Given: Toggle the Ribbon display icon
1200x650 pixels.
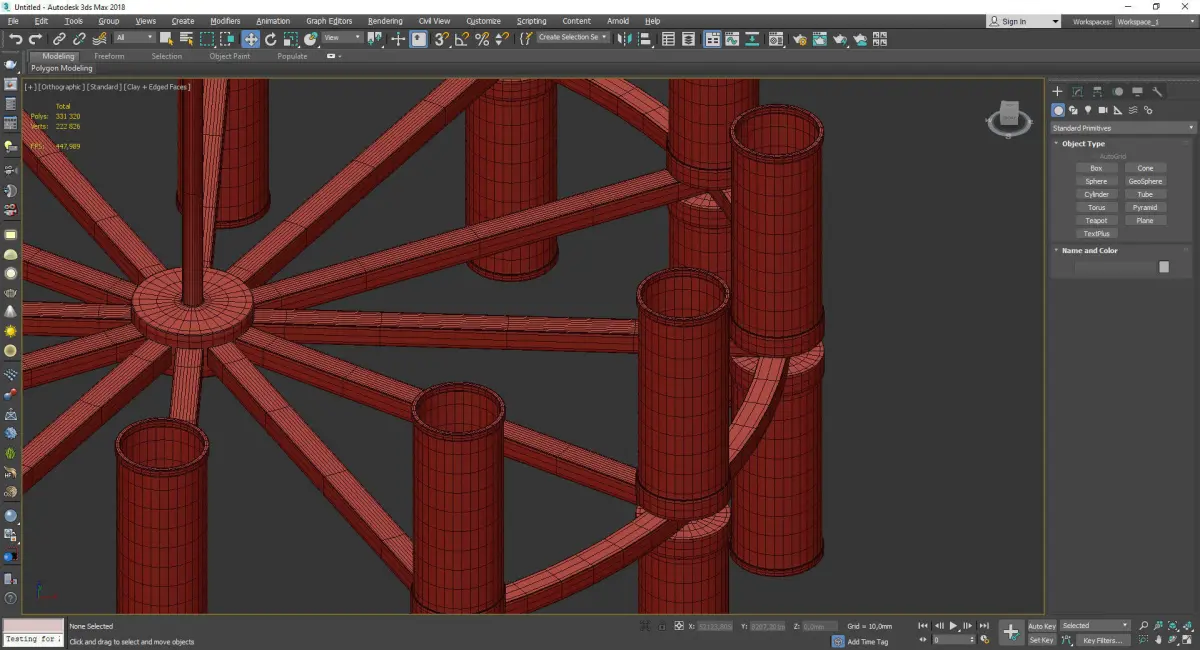Looking at the screenshot, I should [713, 39].
